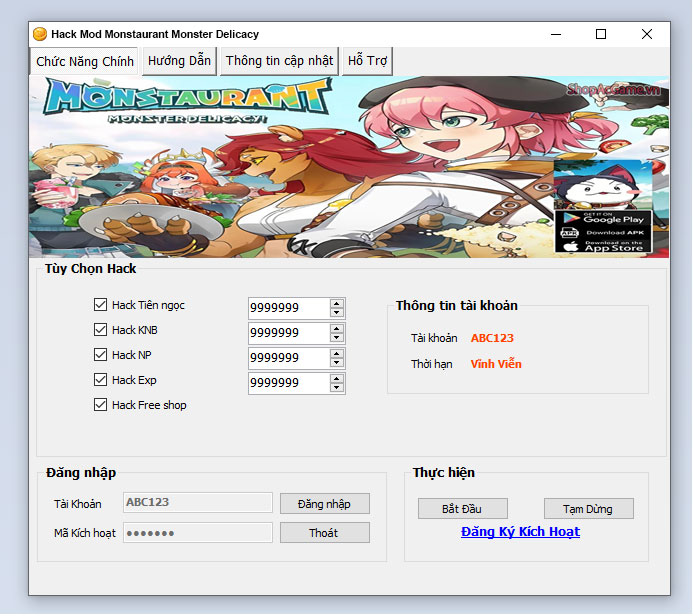Click the cat game icon thumbnail
Image resolution: width=693 pixels, height=616 pixels.
603,185
